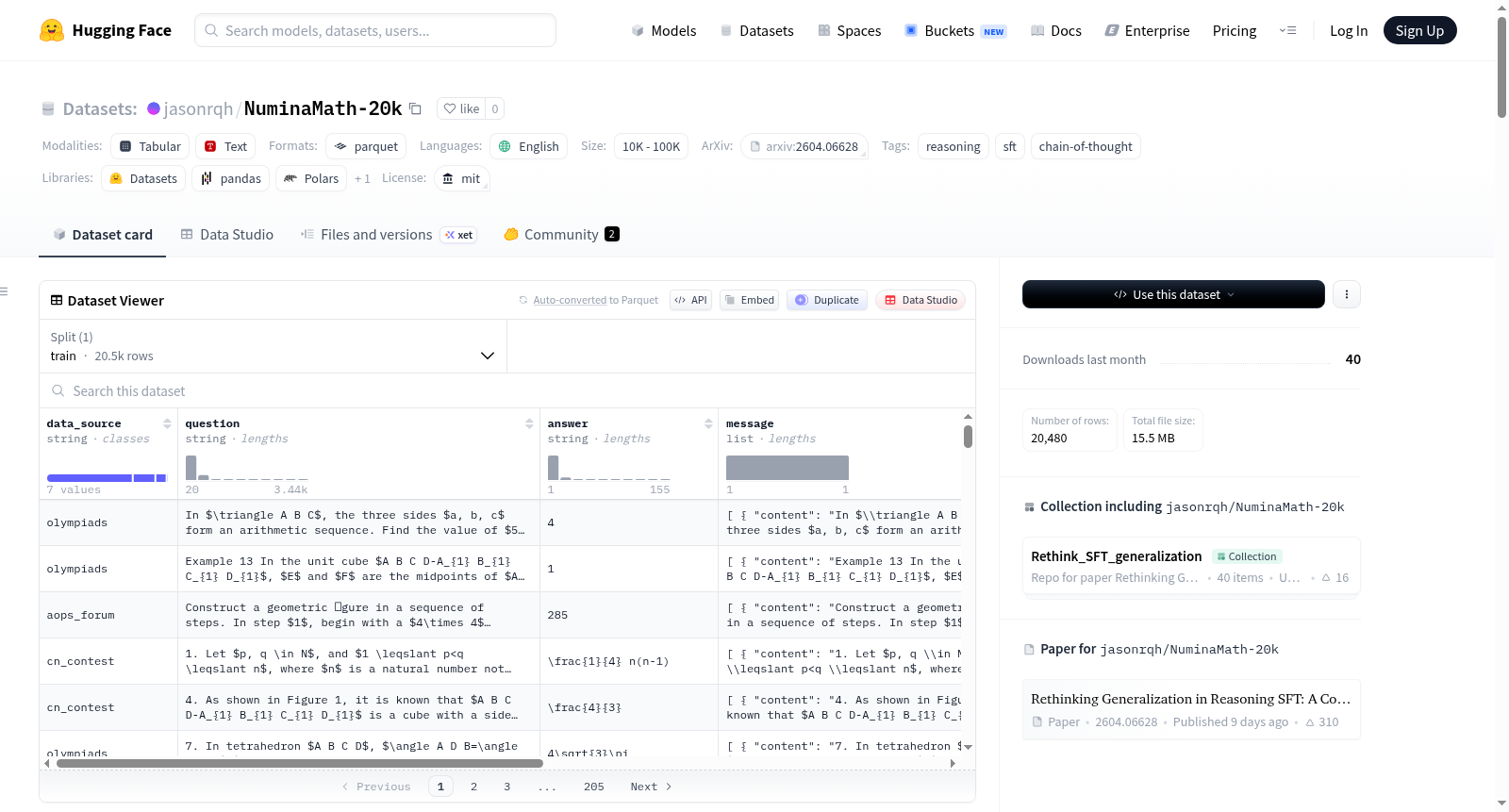
Task: Click the chain-of-thought tag
Action: coord(1086,146)
